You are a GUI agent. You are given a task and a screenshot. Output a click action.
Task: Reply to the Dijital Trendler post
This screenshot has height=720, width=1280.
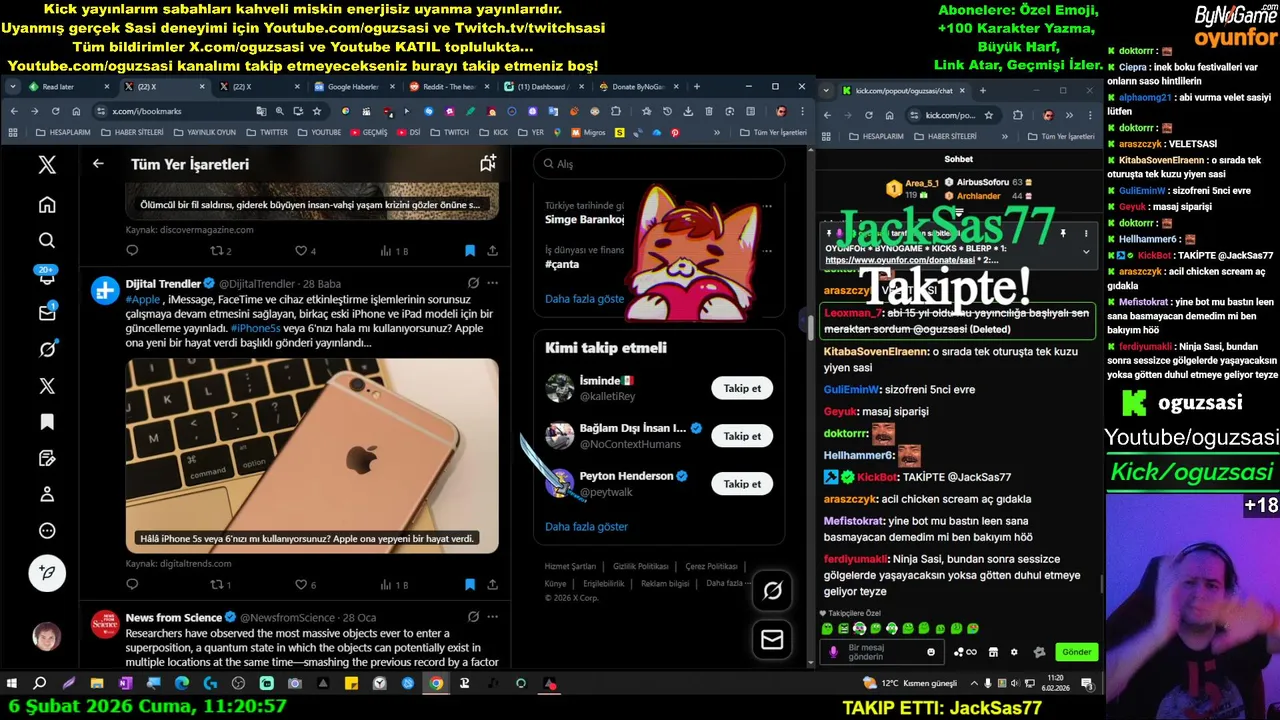point(132,584)
